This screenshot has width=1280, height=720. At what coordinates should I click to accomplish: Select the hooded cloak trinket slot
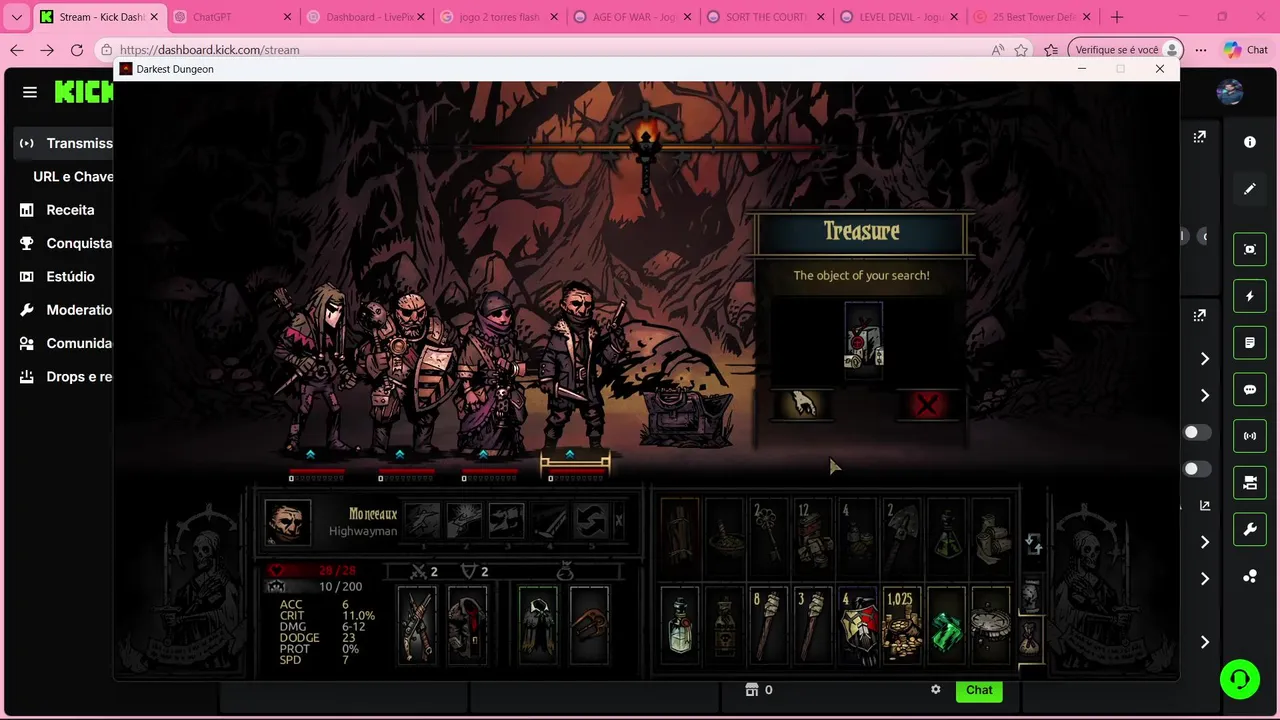(x=538, y=626)
